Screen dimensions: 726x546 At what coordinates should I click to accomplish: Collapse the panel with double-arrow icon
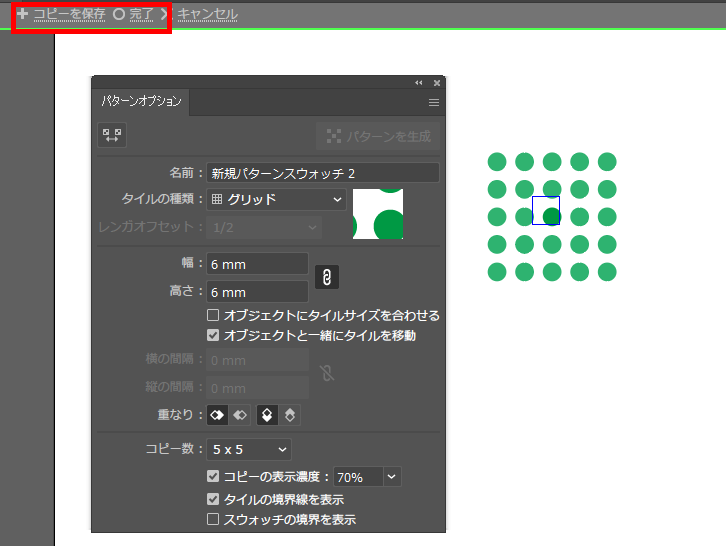[x=419, y=83]
